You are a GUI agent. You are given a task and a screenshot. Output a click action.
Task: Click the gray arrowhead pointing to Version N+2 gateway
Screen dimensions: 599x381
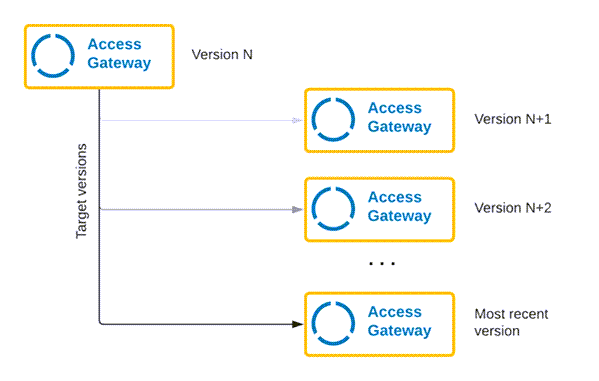(x=298, y=209)
